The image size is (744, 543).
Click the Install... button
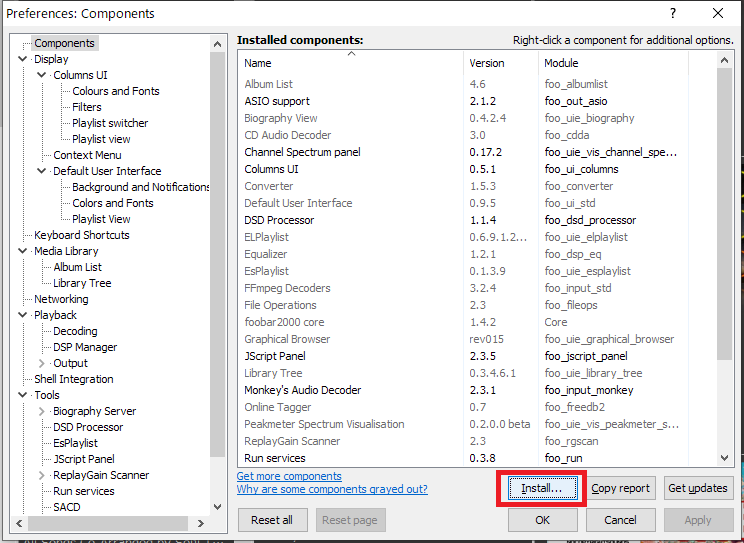point(542,488)
